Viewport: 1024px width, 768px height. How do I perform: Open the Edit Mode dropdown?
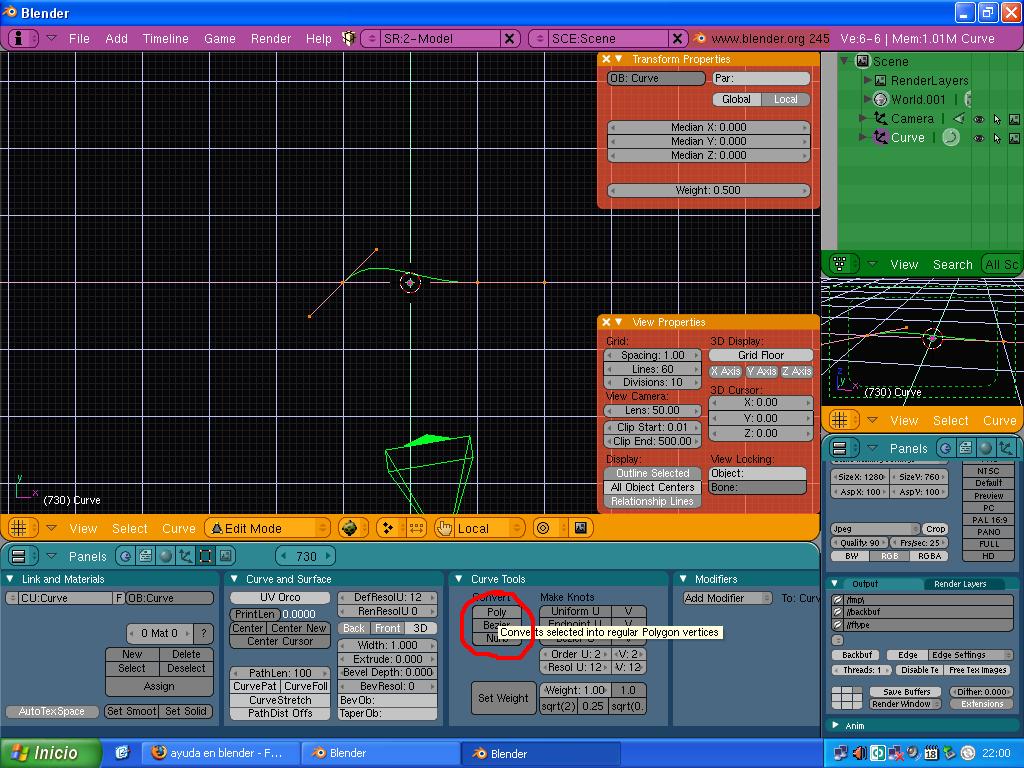click(268, 528)
